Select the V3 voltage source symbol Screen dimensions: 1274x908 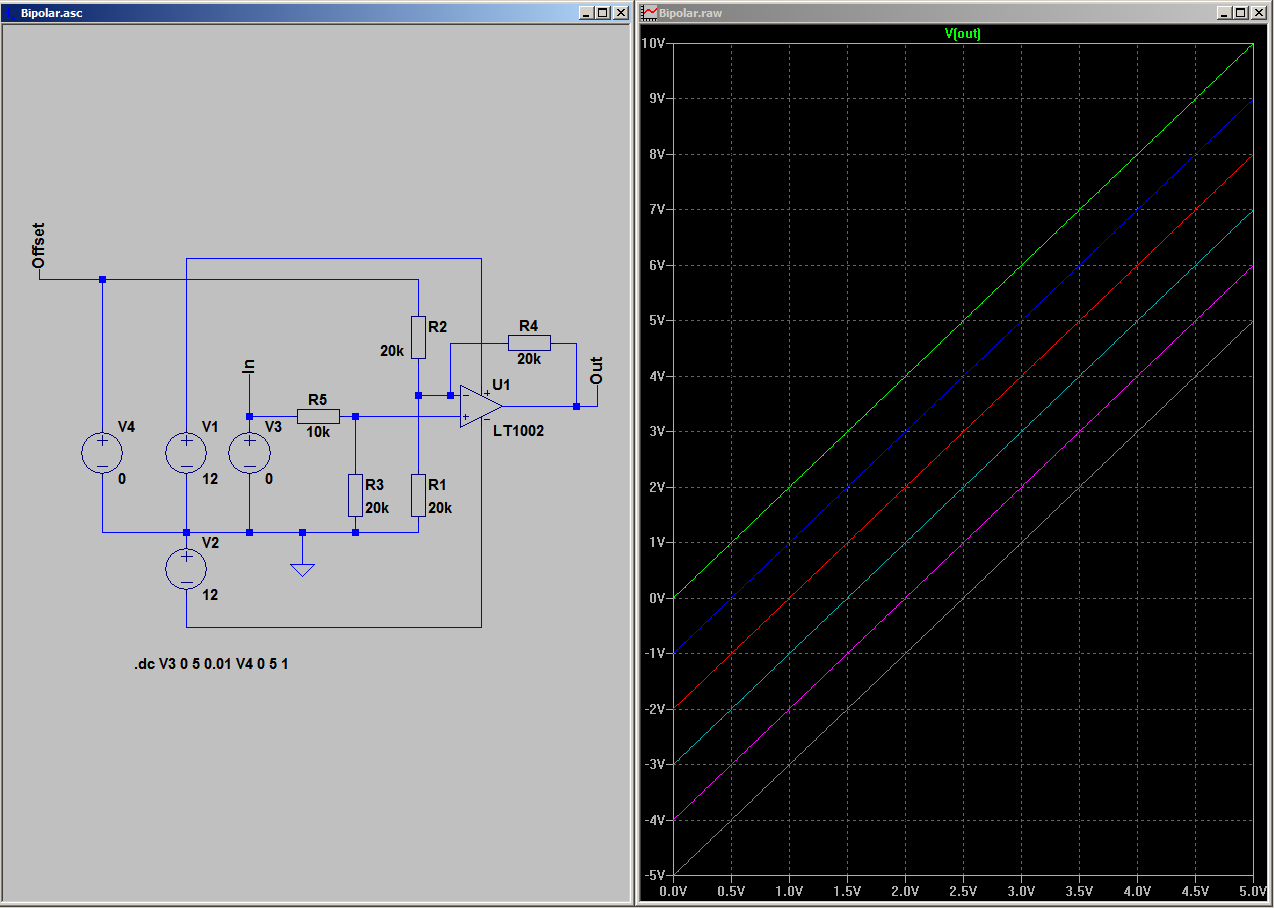coord(249,452)
